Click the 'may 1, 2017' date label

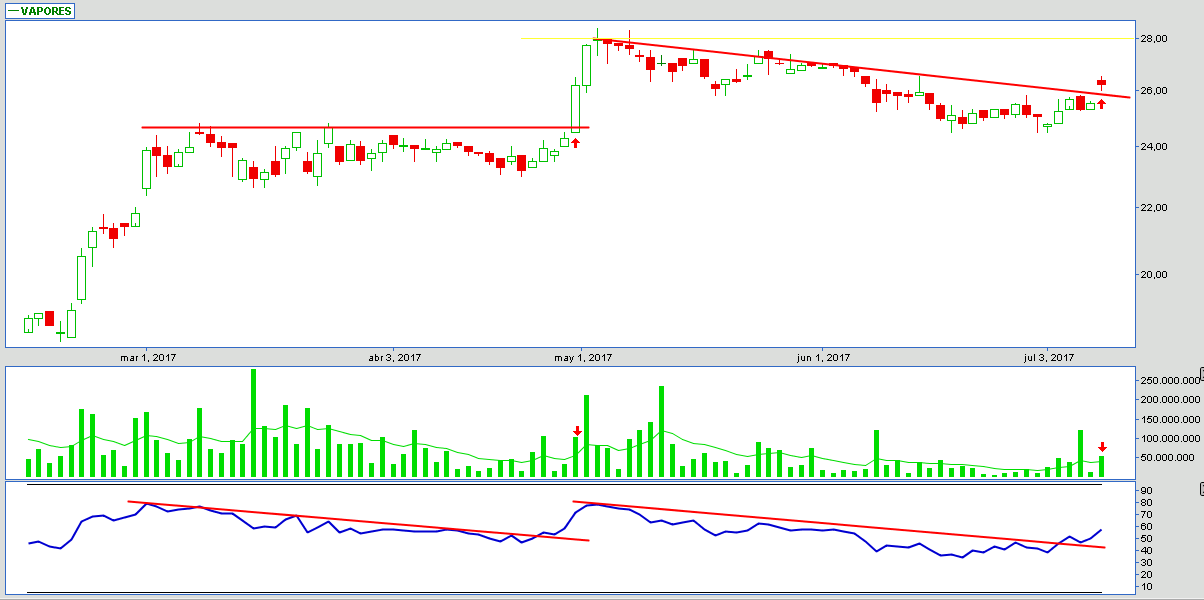tap(582, 357)
